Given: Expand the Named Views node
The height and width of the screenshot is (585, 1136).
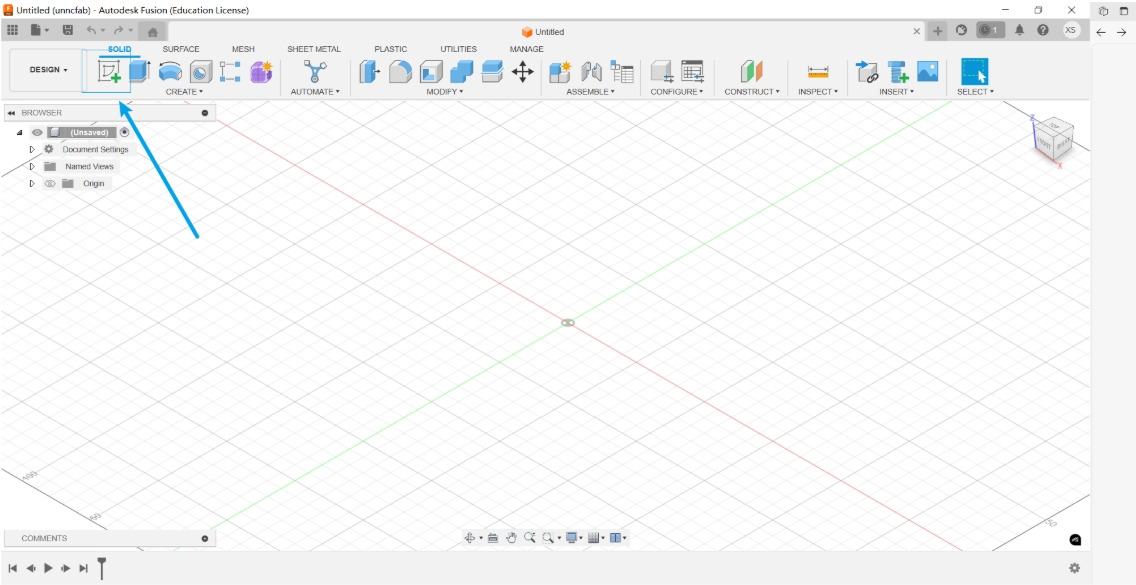Looking at the screenshot, I should 32,167.
